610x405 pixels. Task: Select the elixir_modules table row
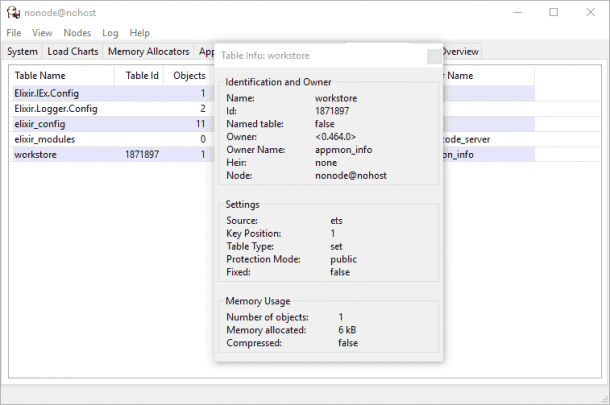(45, 139)
